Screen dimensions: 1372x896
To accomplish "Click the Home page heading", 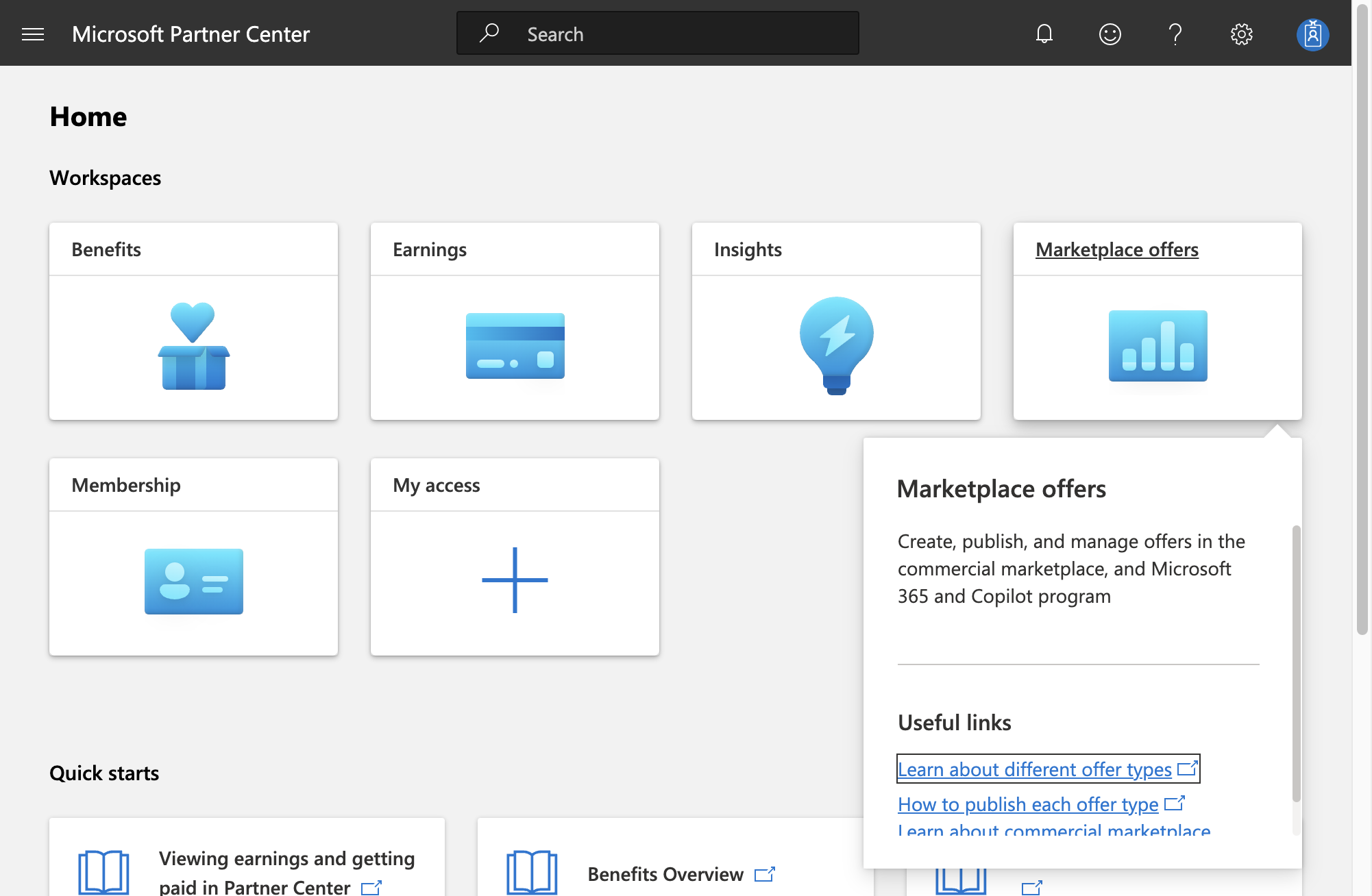I will pyautogui.click(x=88, y=116).
